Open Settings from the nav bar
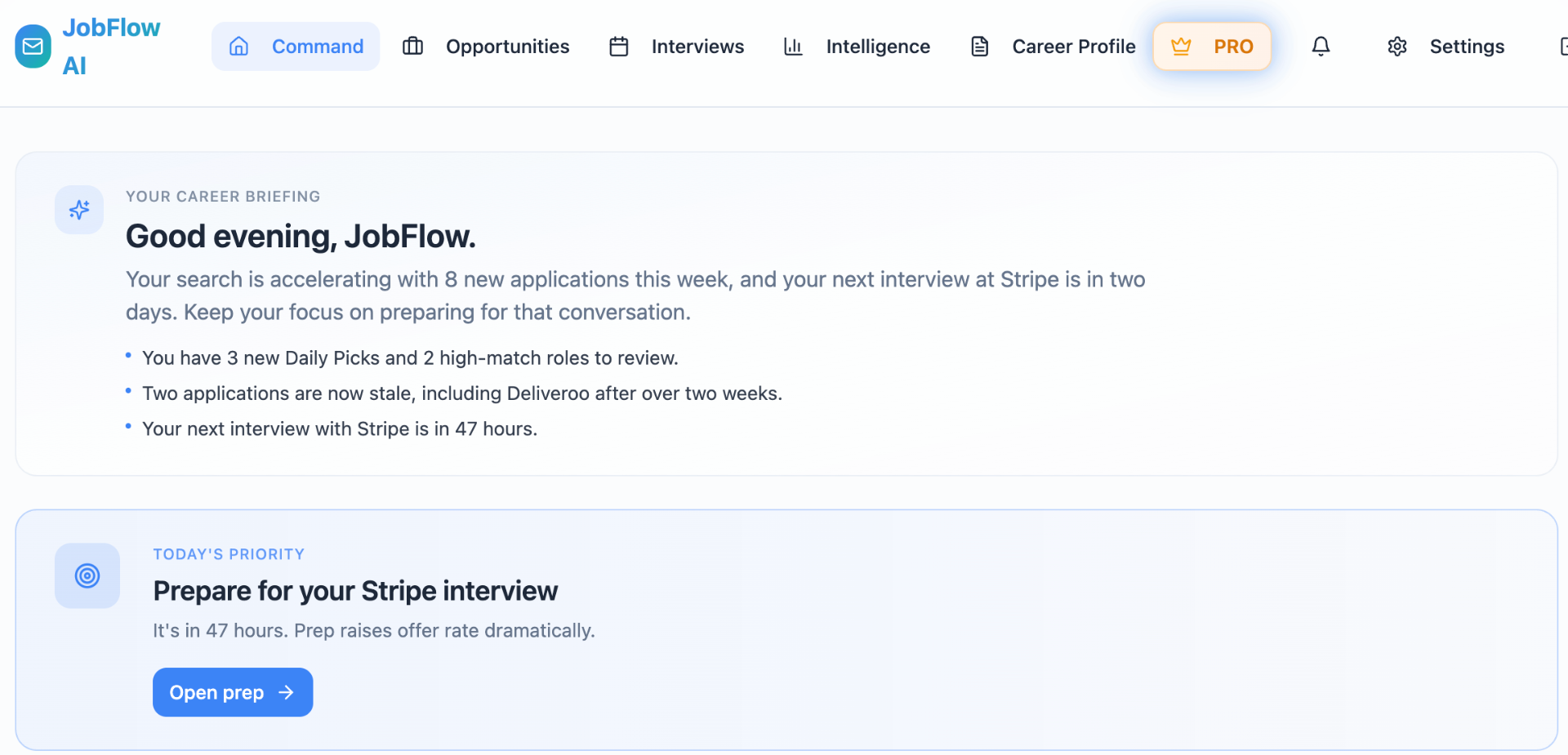This screenshot has height=755, width=1568. point(1446,47)
